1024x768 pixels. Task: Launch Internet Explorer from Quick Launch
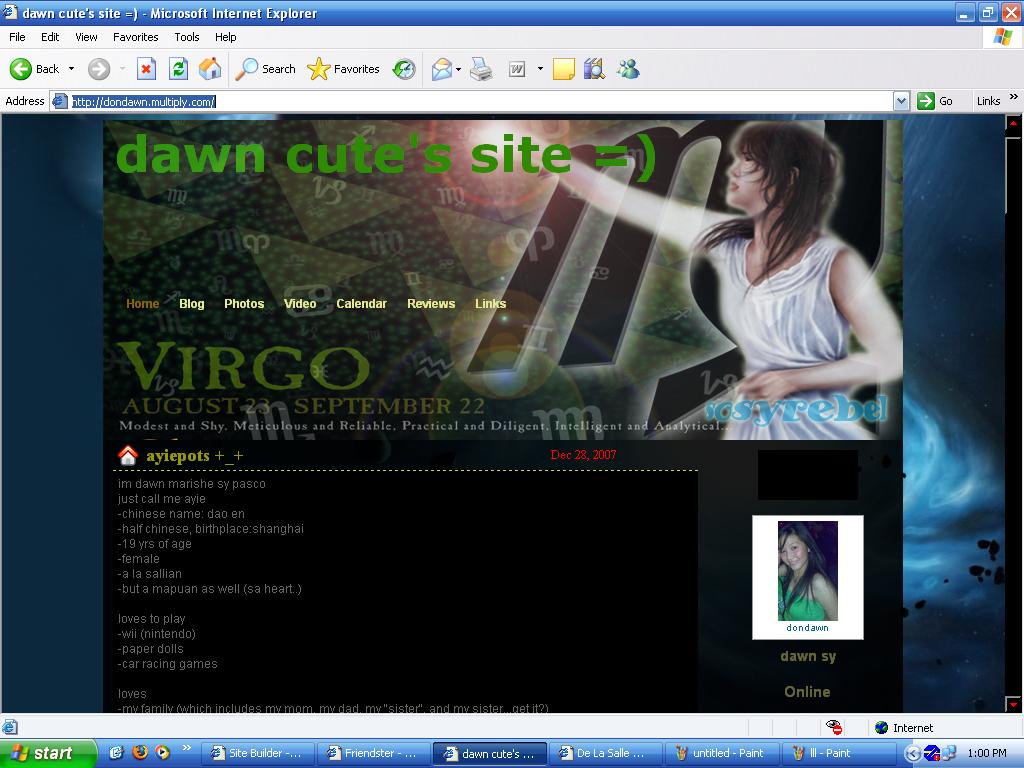pyautogui.click(x=116, y=752)
